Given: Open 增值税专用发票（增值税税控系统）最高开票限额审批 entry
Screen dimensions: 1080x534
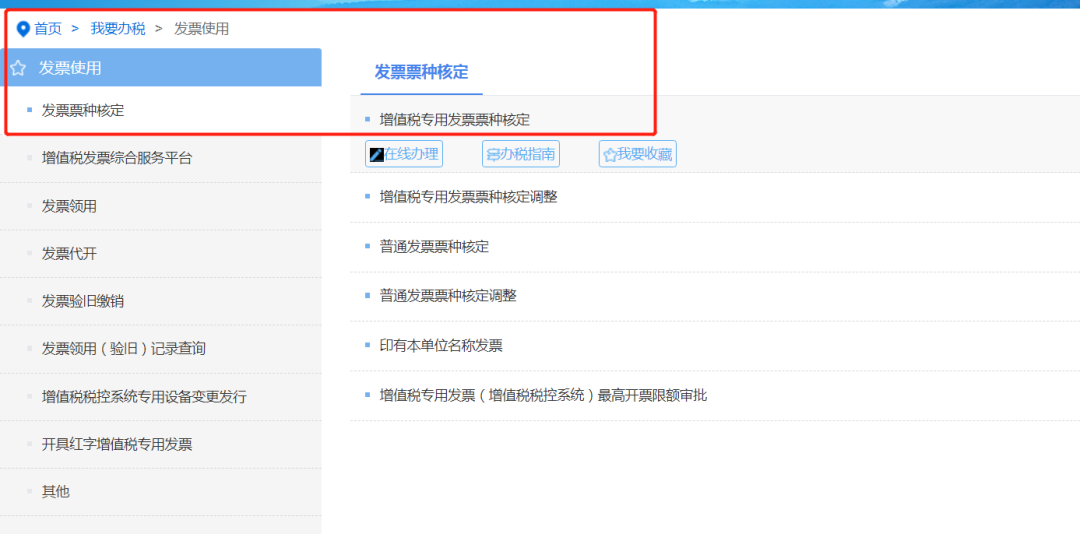Looking at the screenshot, I should 543,396.
